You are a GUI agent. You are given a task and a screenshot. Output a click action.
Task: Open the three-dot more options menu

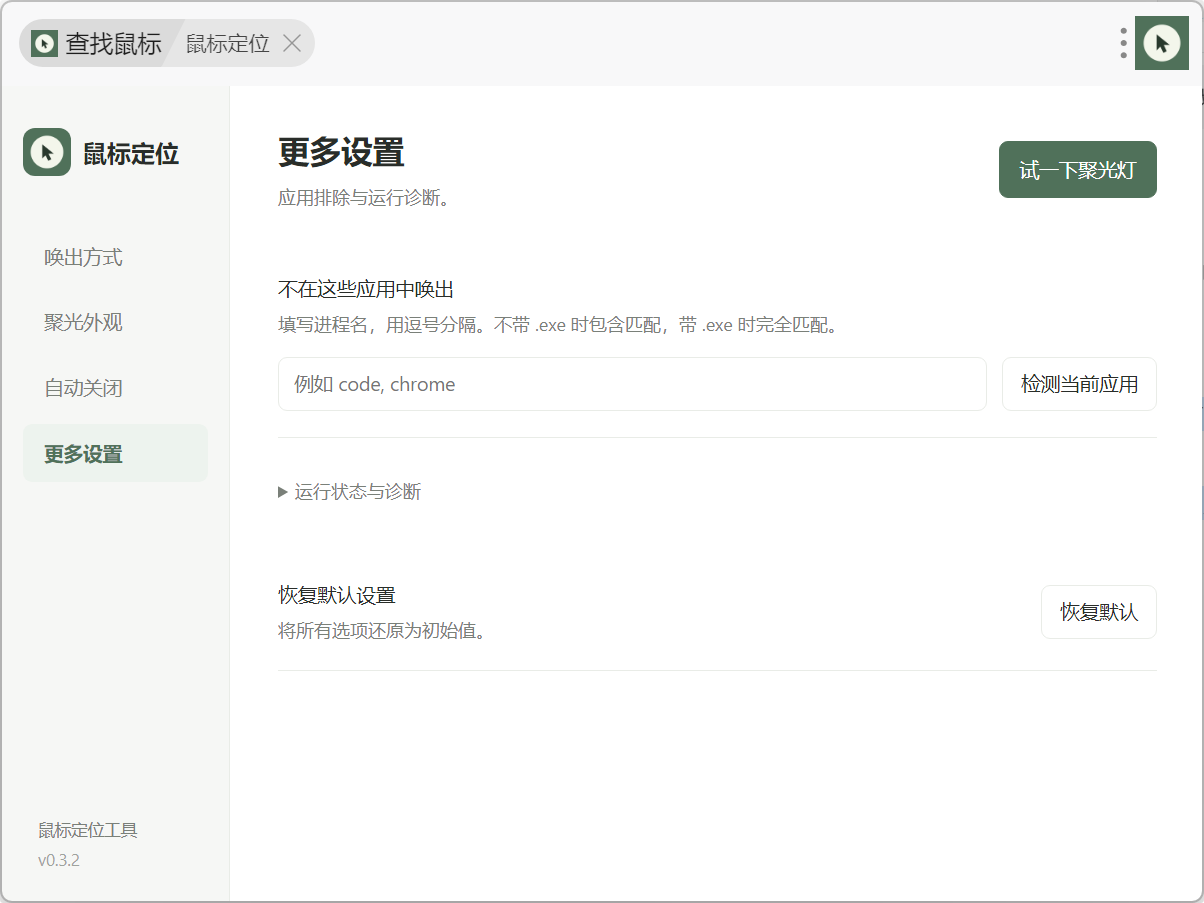[x=1124, y=43]
